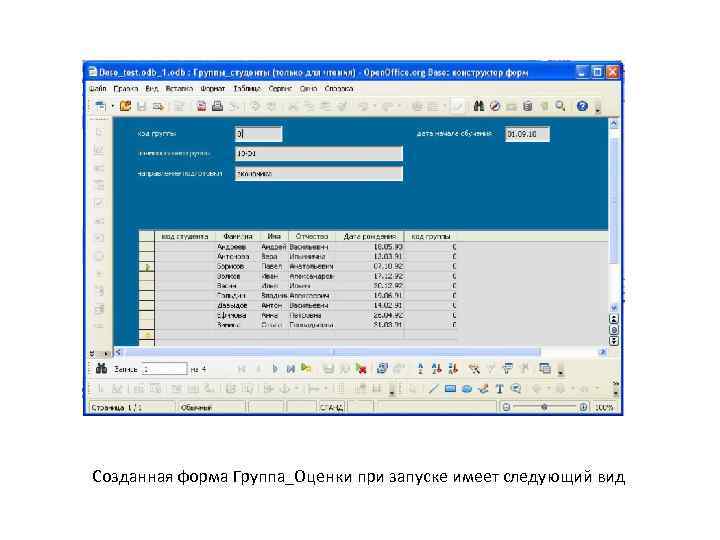Image resolution: width=720 pixels, height=540 pixels.
Task: Click the birth date cell 14.02.91
Action: (x=370, y=305)
